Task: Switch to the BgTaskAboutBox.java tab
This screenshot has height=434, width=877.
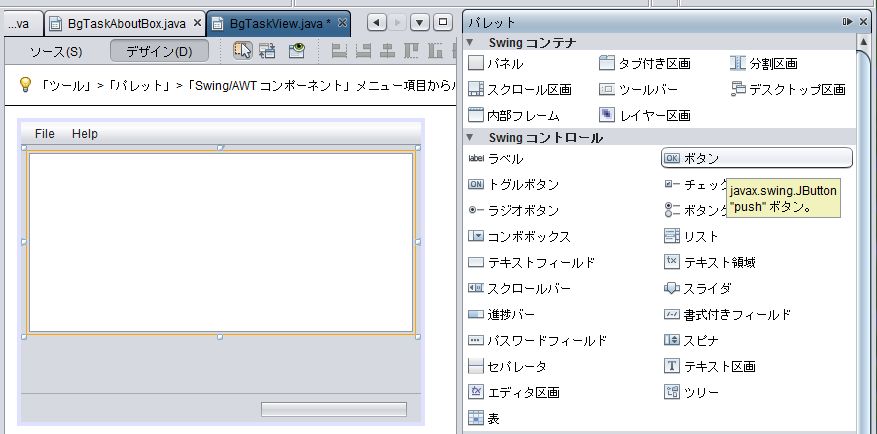Action: (x=119, y=22)
